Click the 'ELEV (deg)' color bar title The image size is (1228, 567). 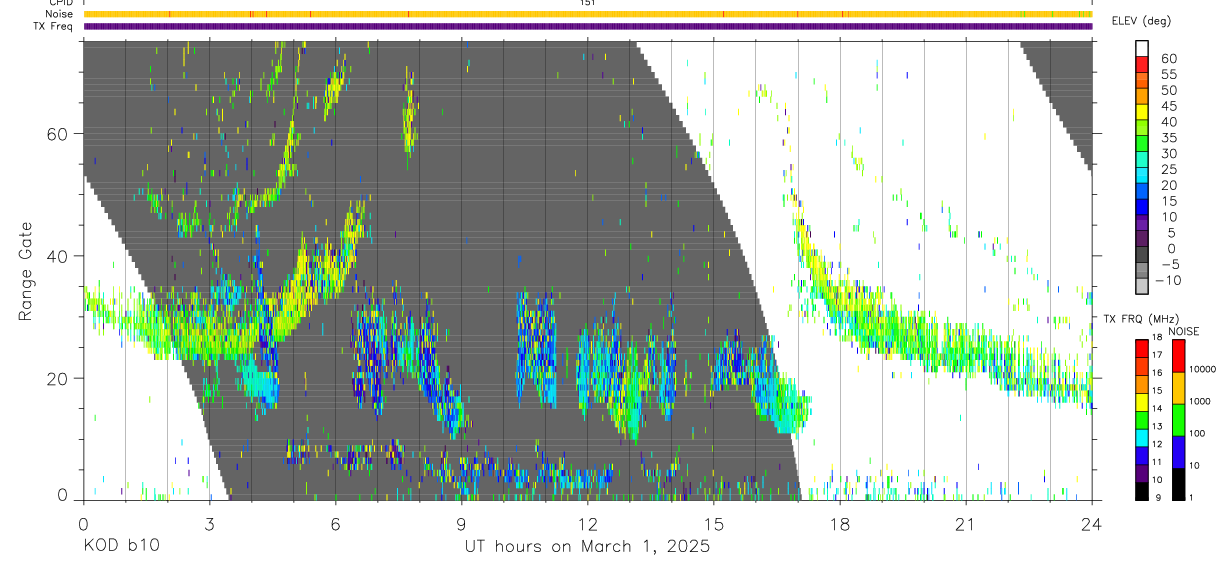[1141, 21]
